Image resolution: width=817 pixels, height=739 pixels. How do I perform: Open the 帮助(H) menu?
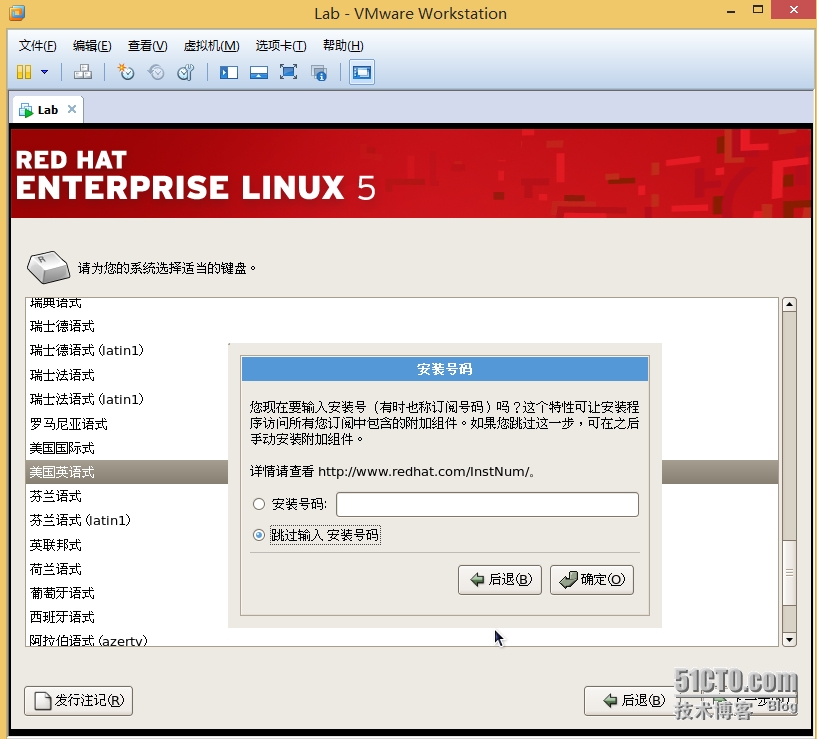(x=343, y=46)
